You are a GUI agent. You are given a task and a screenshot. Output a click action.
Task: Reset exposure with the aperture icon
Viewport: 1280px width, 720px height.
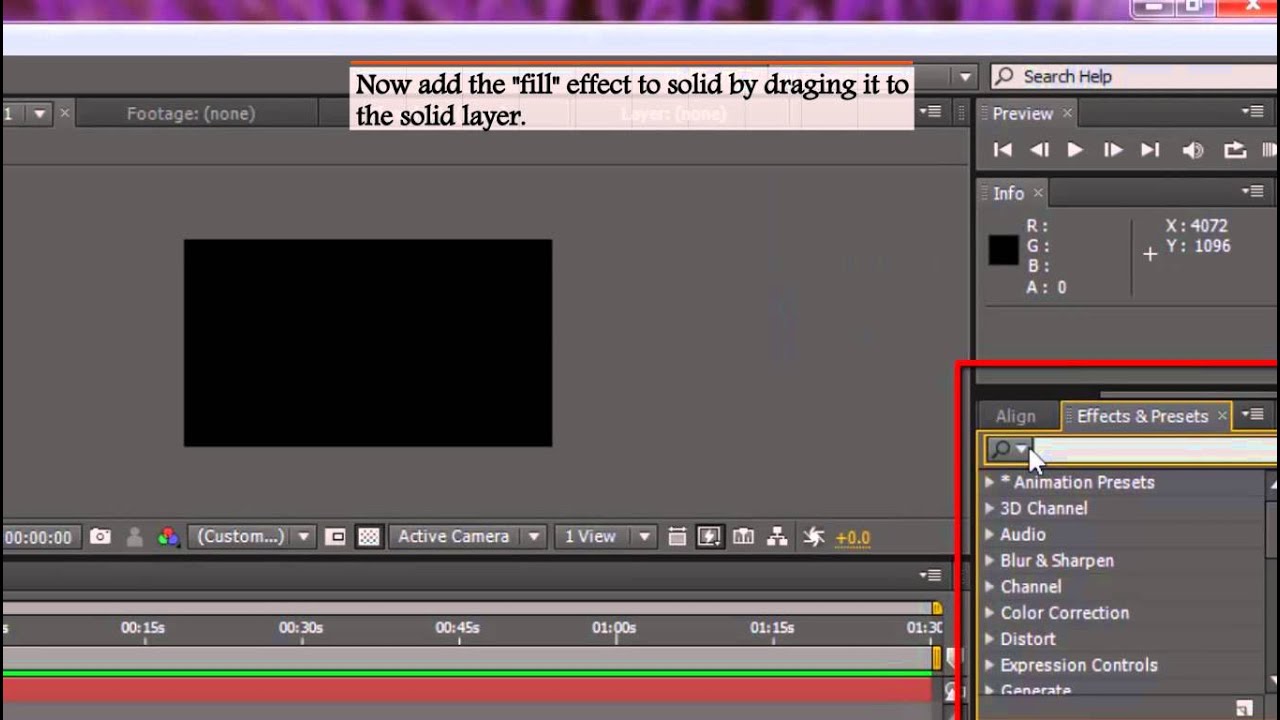pos(814,537)
